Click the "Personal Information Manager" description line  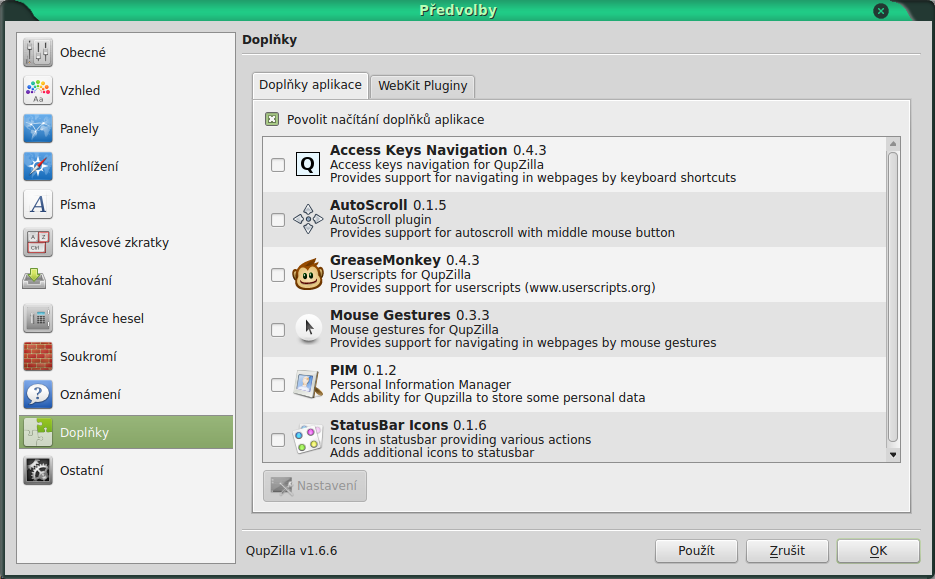tap(420, 385)
